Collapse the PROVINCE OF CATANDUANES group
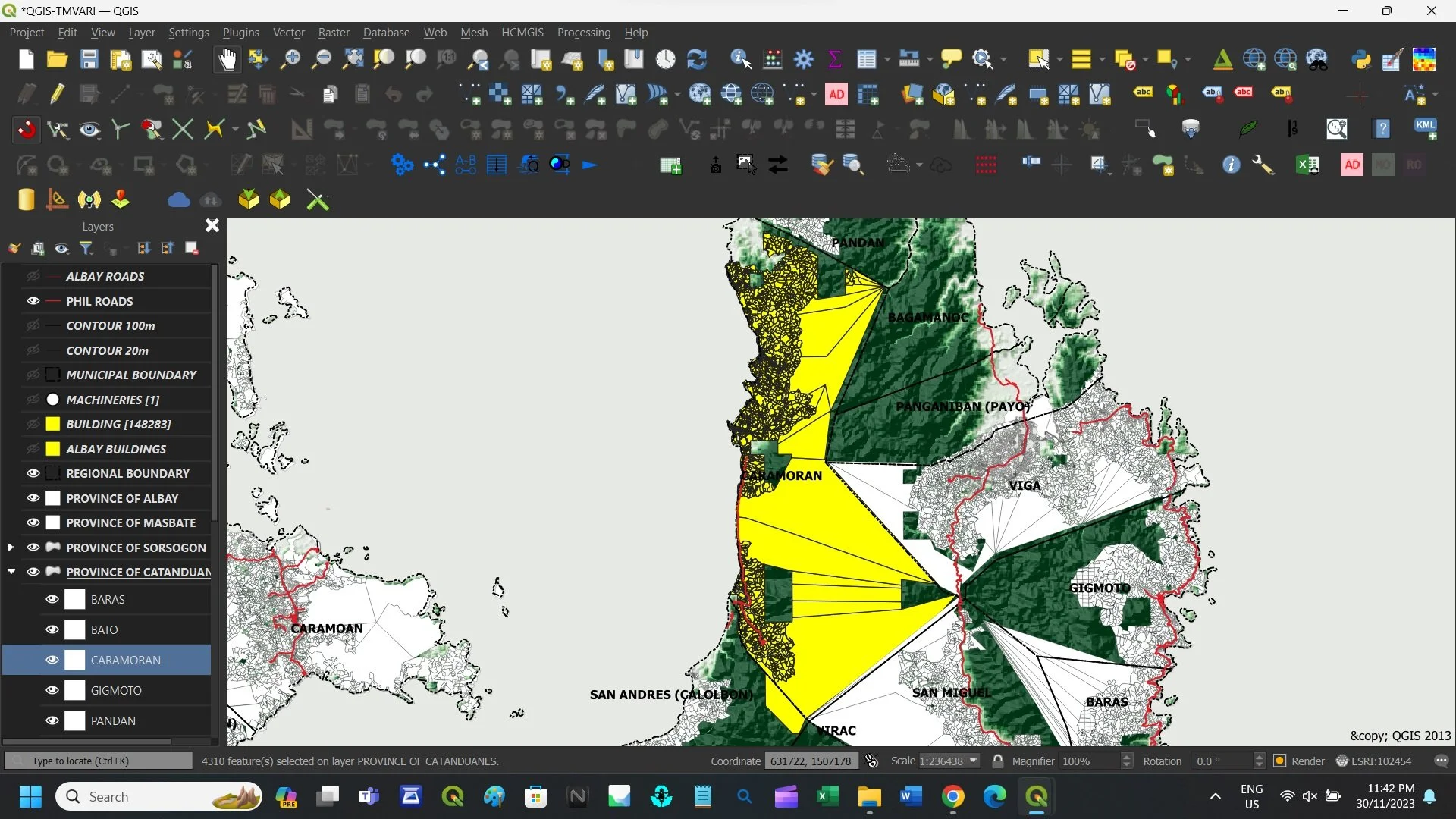This screenshot has height=819, width=1456. click(11, 572)
